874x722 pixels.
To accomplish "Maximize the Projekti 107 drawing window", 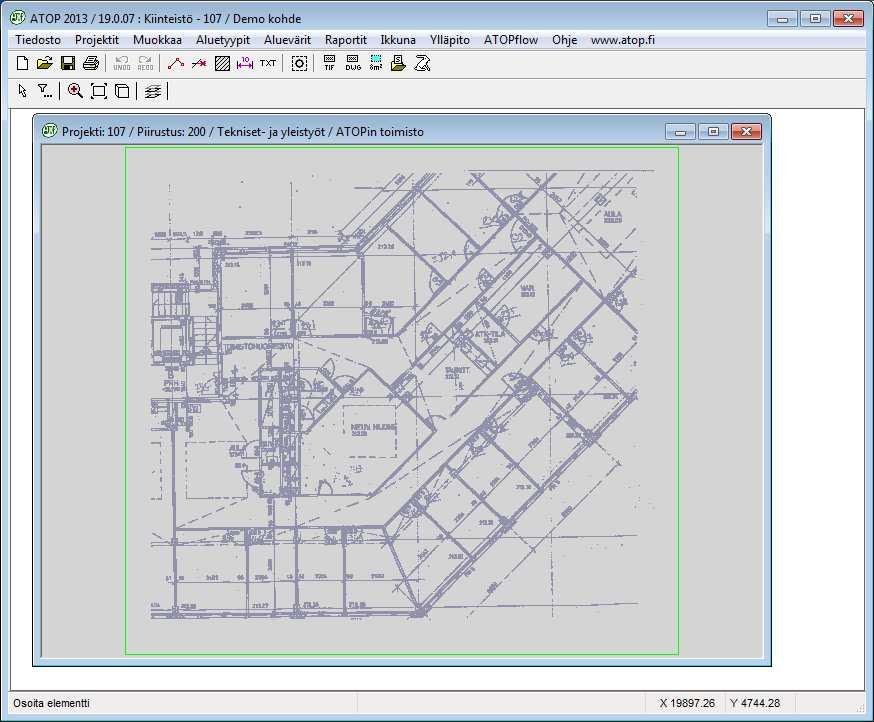I will coord(713,132).
